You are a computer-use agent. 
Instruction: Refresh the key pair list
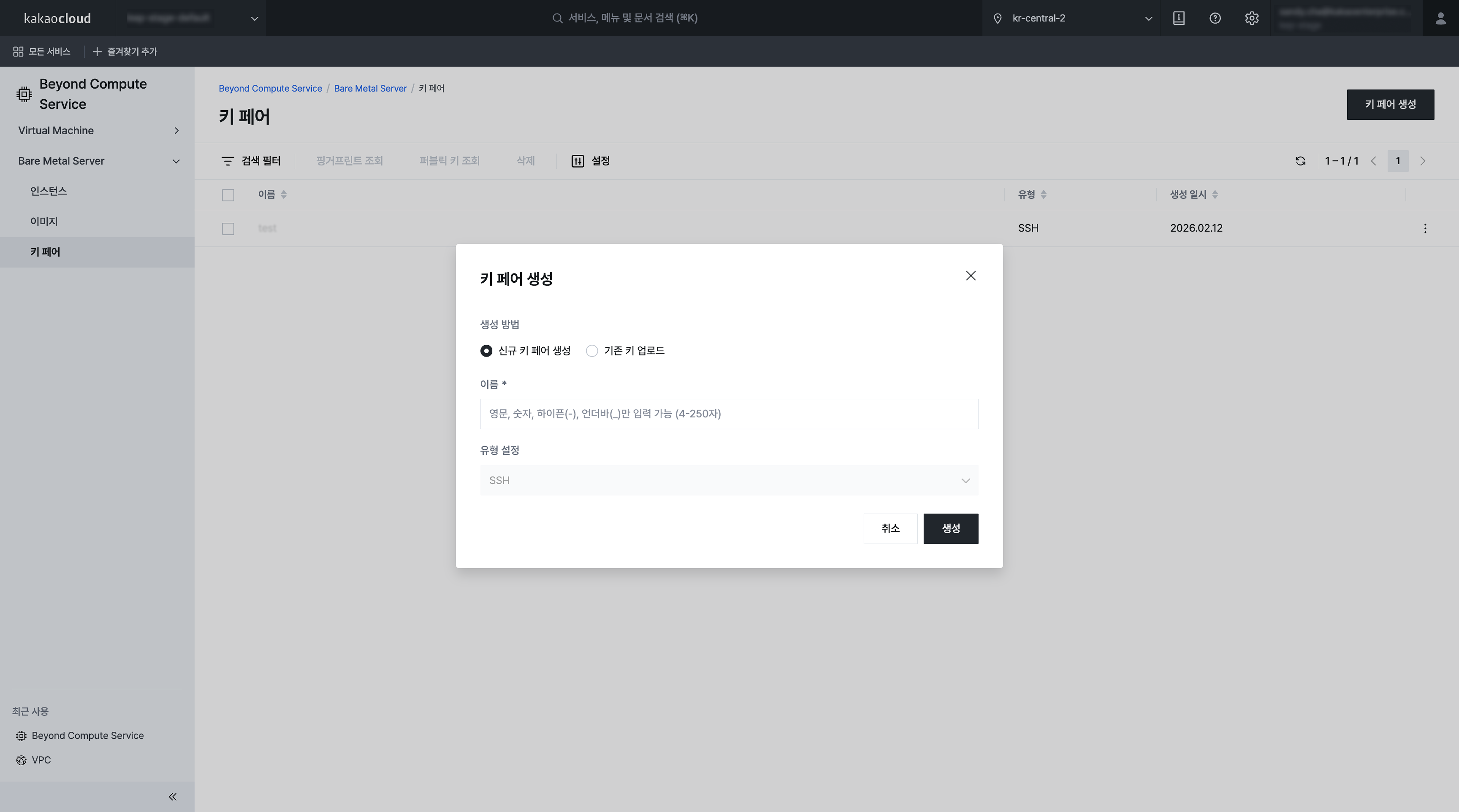tap(1300, 161)
